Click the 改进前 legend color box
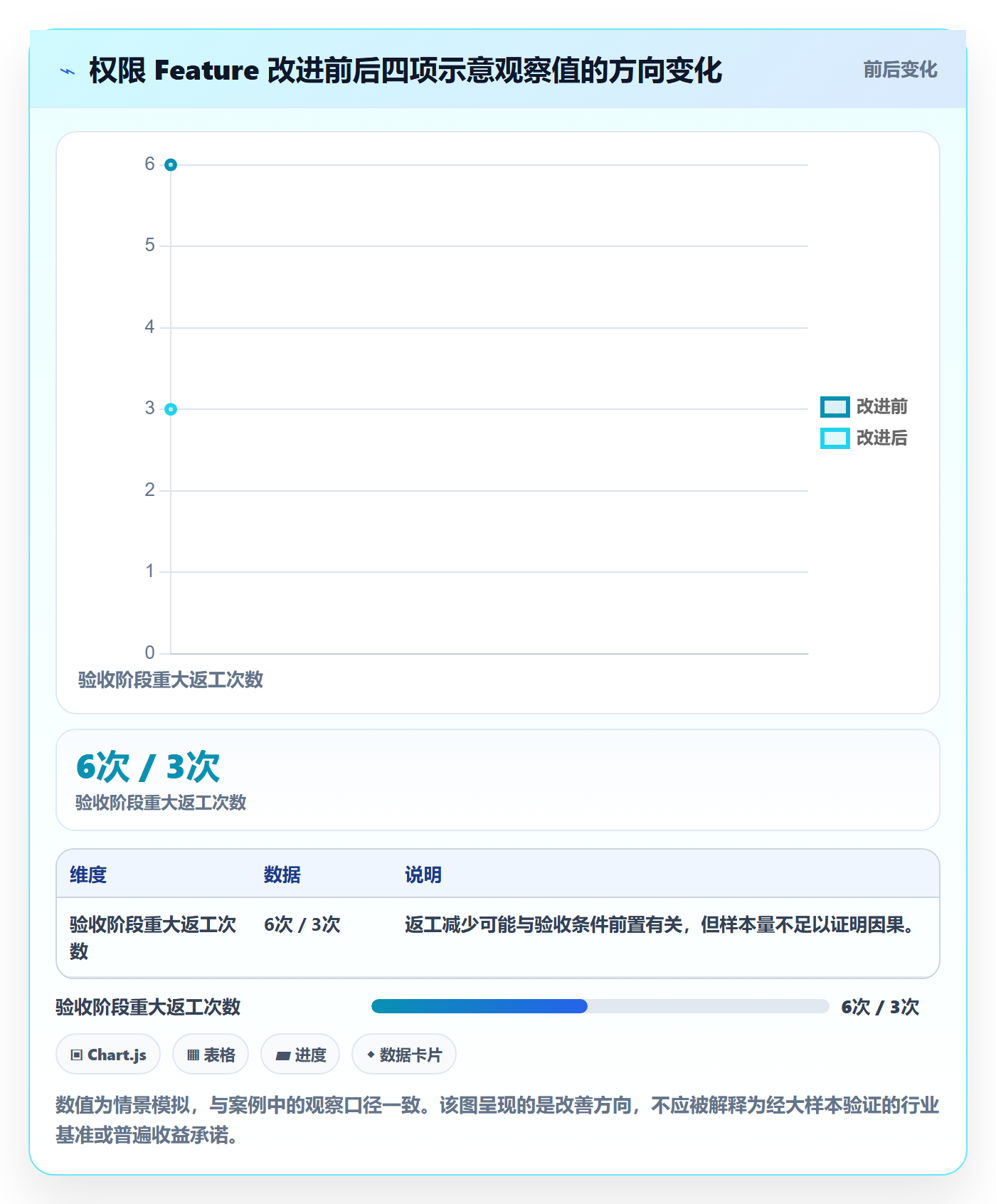This screenshot has height=1204, width=996. point(835,407)
